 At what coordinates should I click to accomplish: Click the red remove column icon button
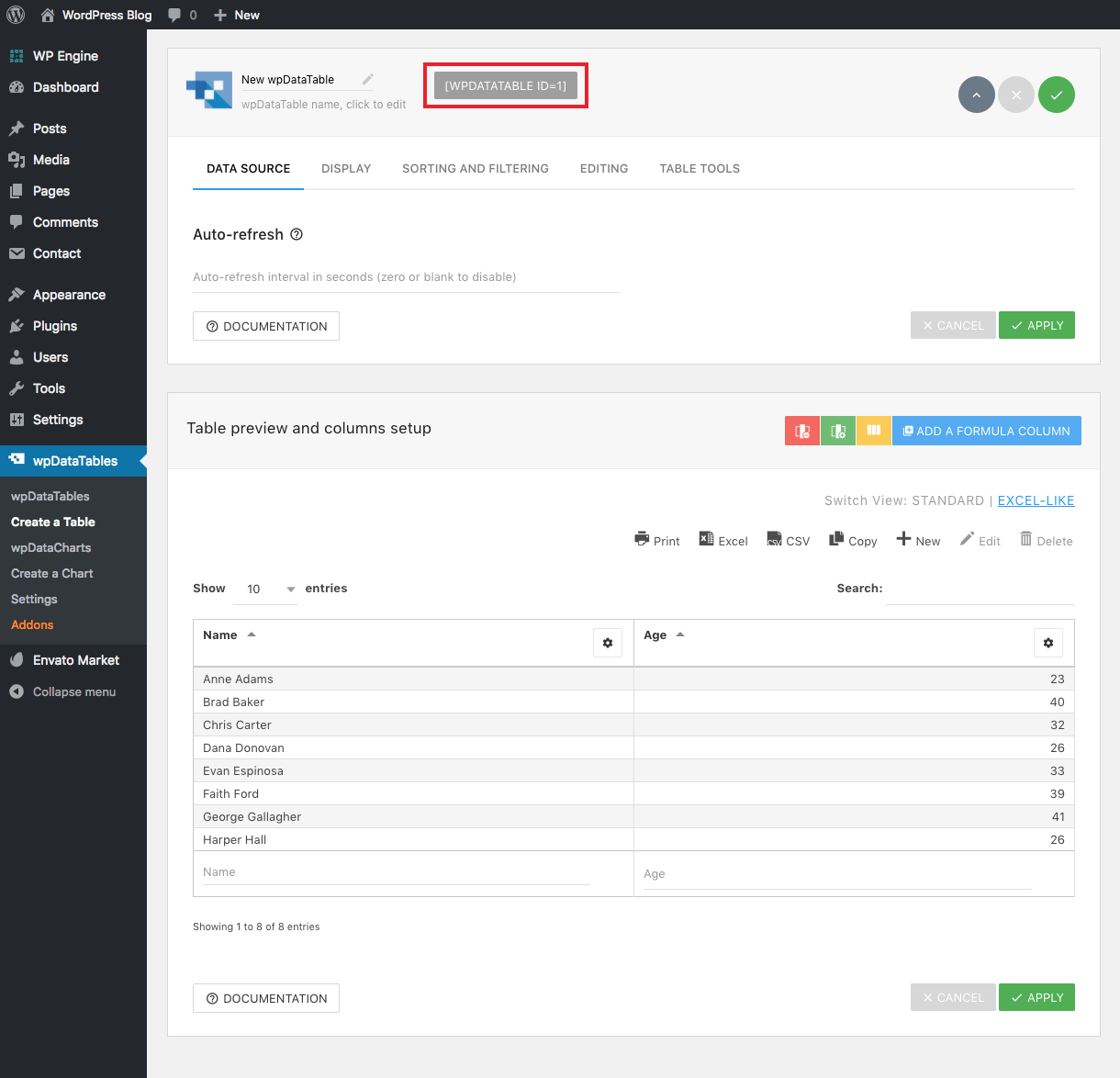pyautogui.click(x=802, y=431)
